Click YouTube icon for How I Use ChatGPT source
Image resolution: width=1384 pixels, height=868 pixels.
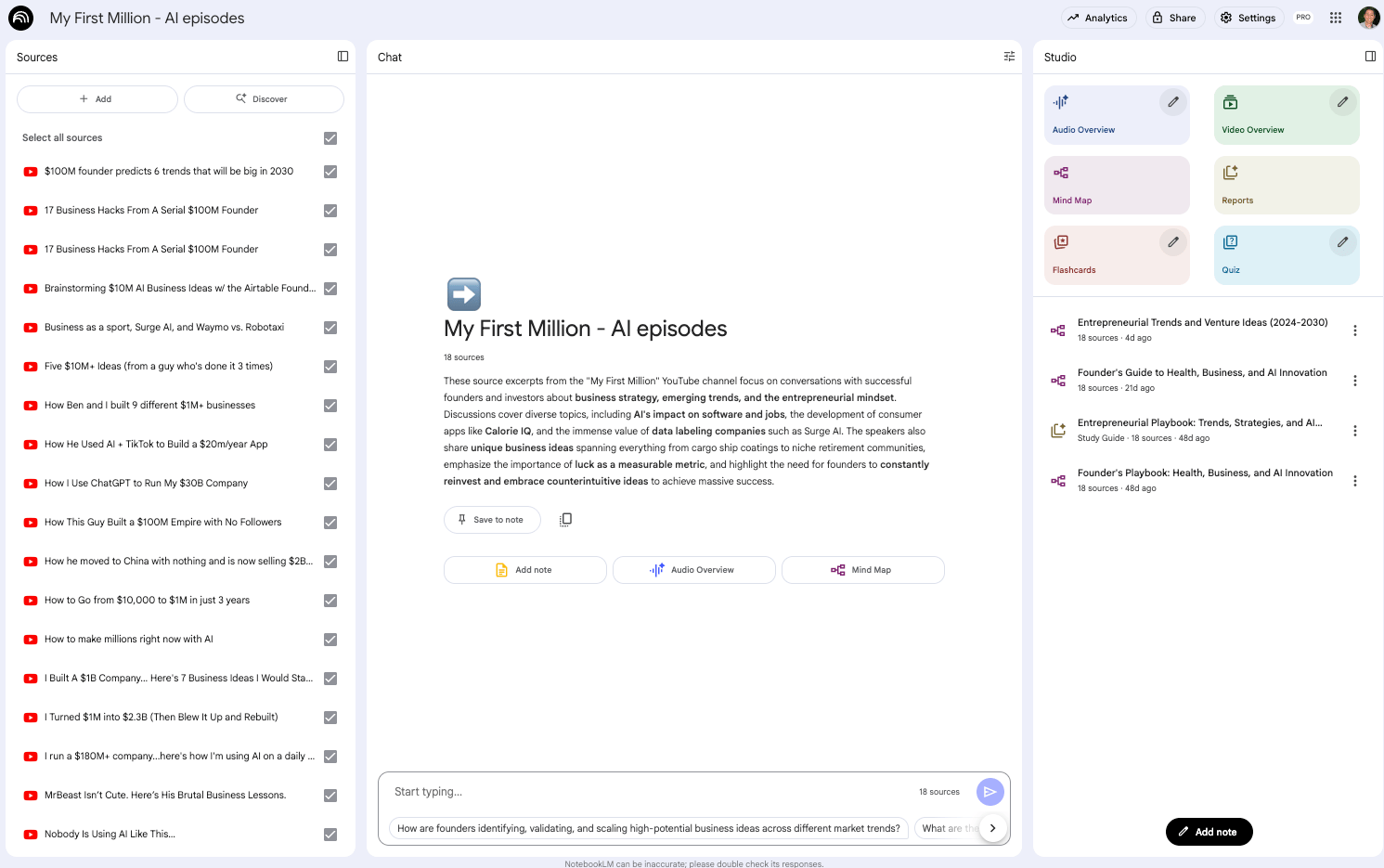click(x=31, y=484)
